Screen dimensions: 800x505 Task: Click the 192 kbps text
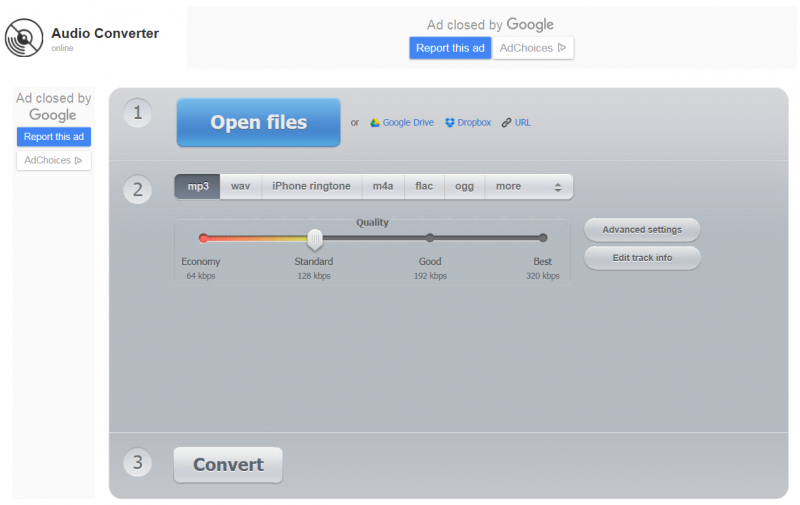pyautogui.click(x=430, y=276)
